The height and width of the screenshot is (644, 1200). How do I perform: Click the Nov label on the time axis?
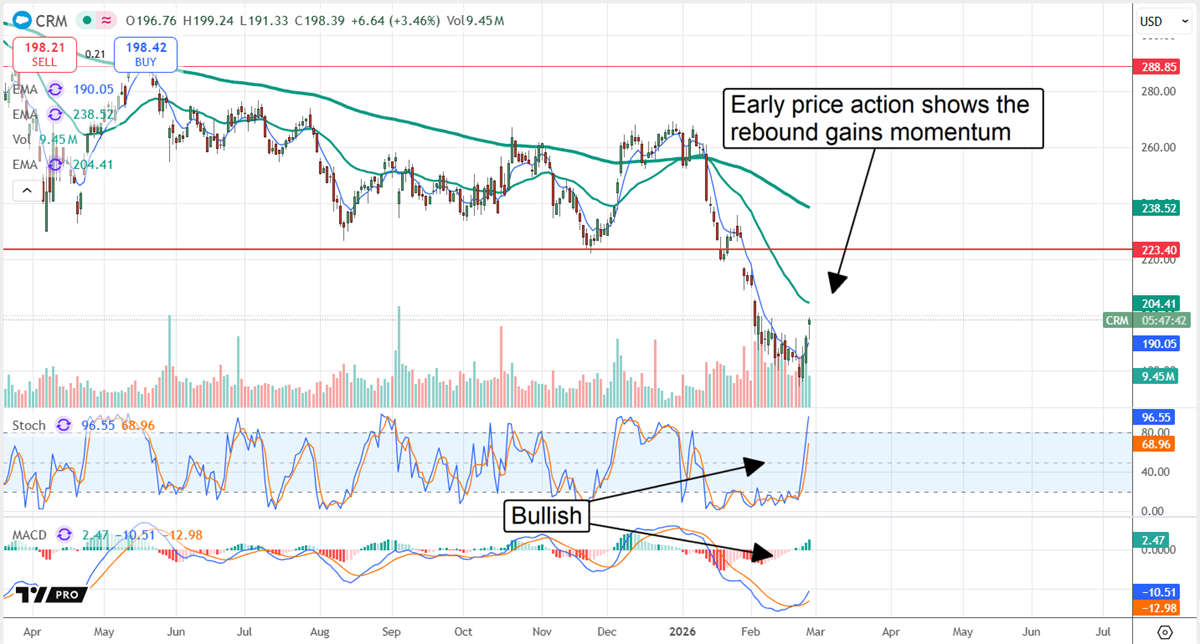coord(542,633)
